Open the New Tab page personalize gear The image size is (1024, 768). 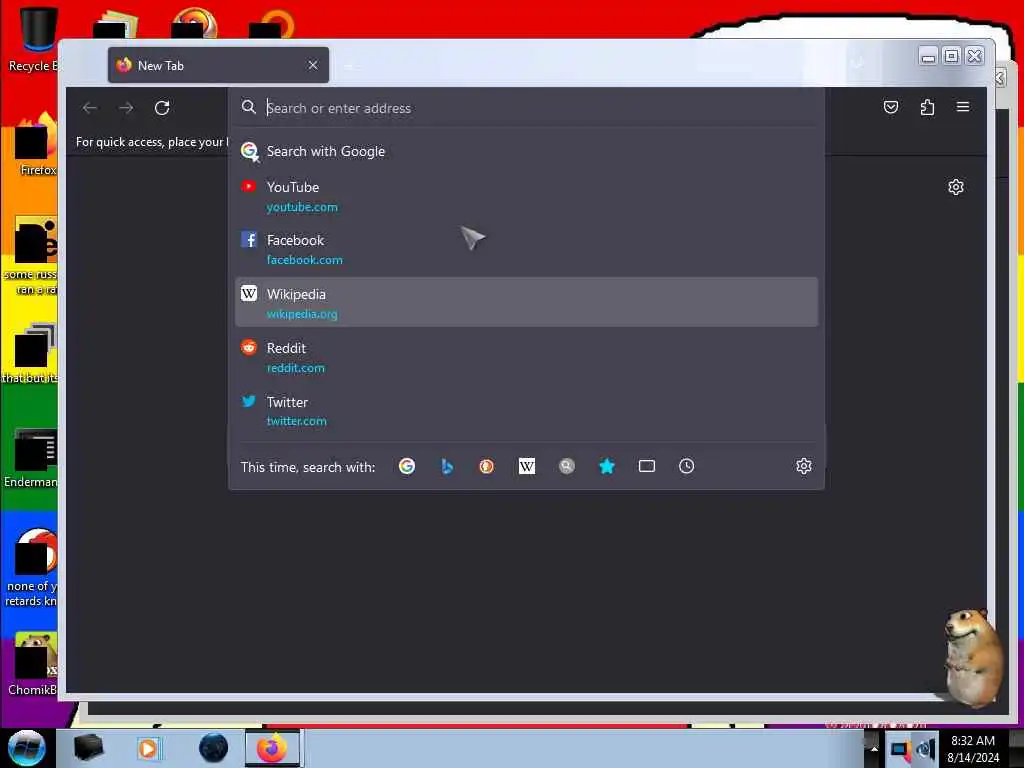(955, 187)
